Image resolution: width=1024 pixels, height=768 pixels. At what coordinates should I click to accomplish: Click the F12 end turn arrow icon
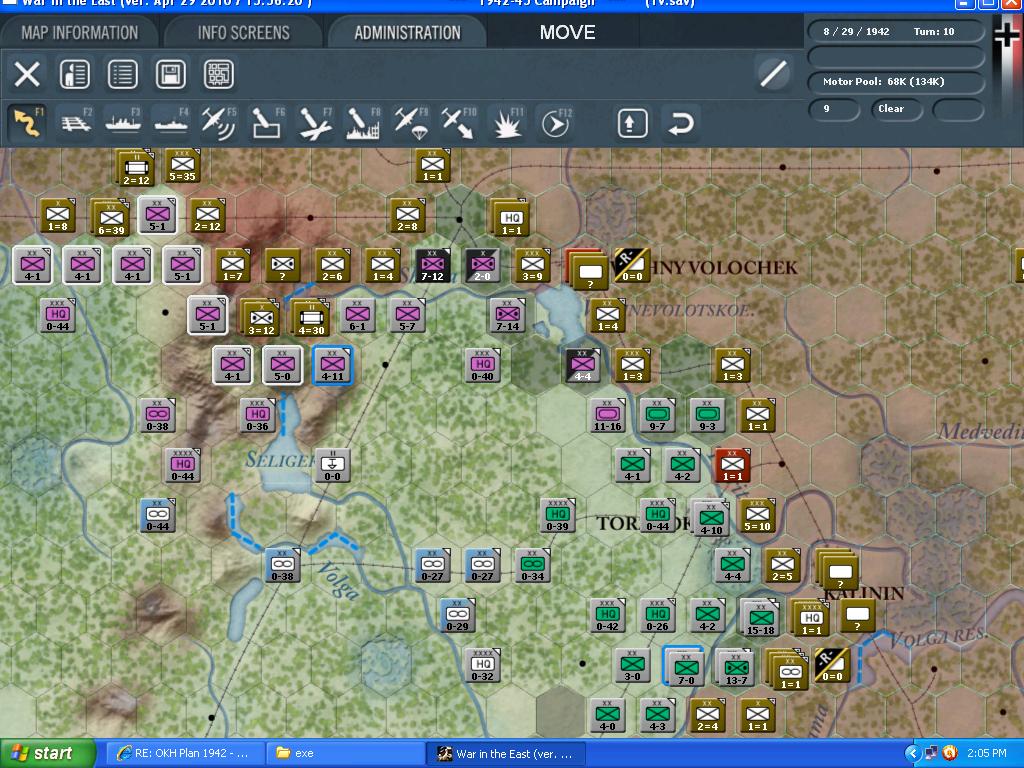tap(556, 122)
